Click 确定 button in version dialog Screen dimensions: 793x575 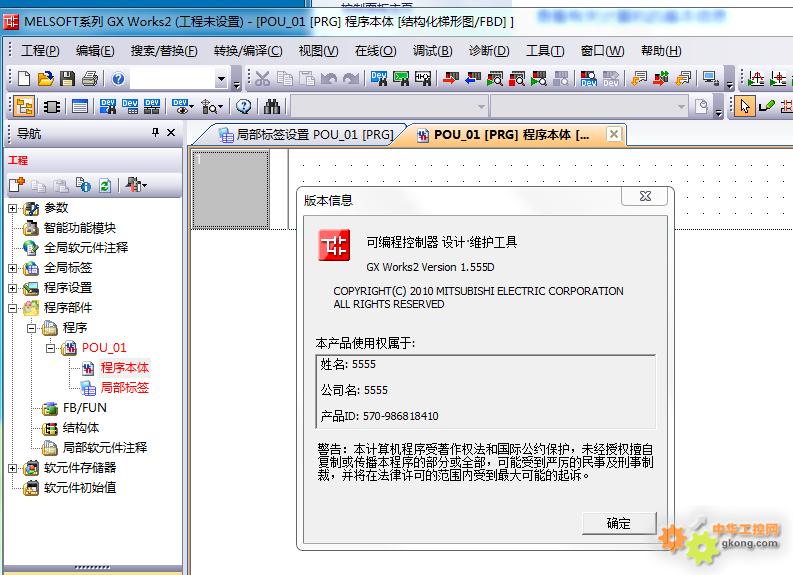coord(619,523)
